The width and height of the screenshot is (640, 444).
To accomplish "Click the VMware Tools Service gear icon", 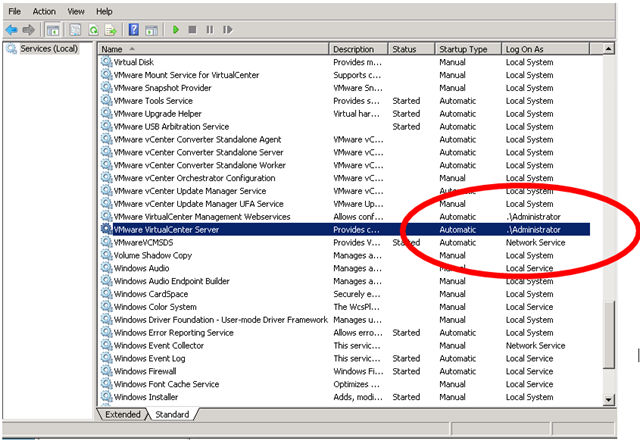I will pos(106,100).
